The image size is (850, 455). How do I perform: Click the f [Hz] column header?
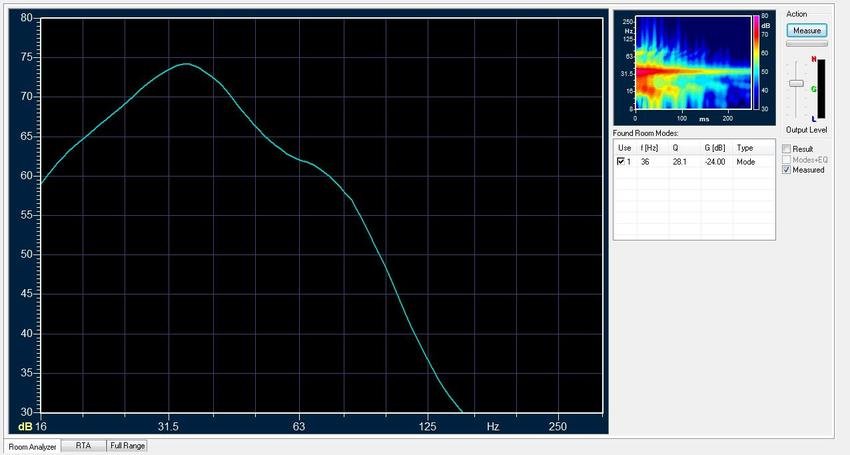click(x=653, y=148)
